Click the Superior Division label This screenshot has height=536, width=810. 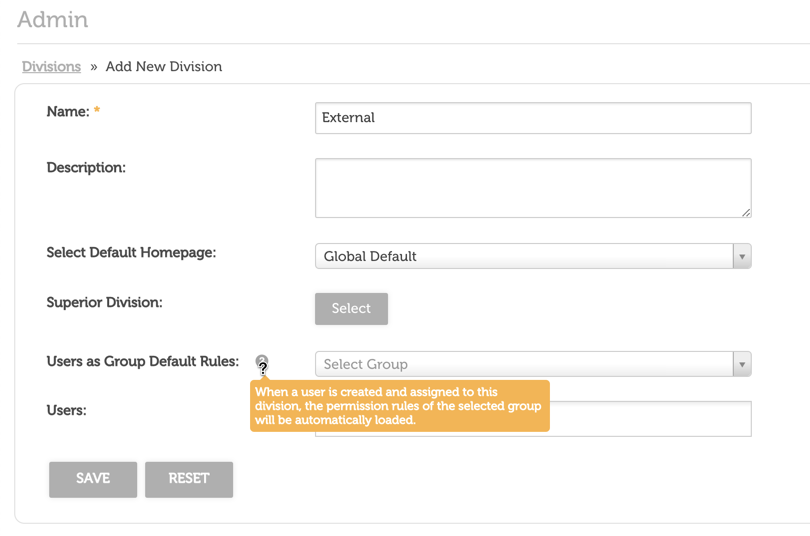(x=104, y=302)
